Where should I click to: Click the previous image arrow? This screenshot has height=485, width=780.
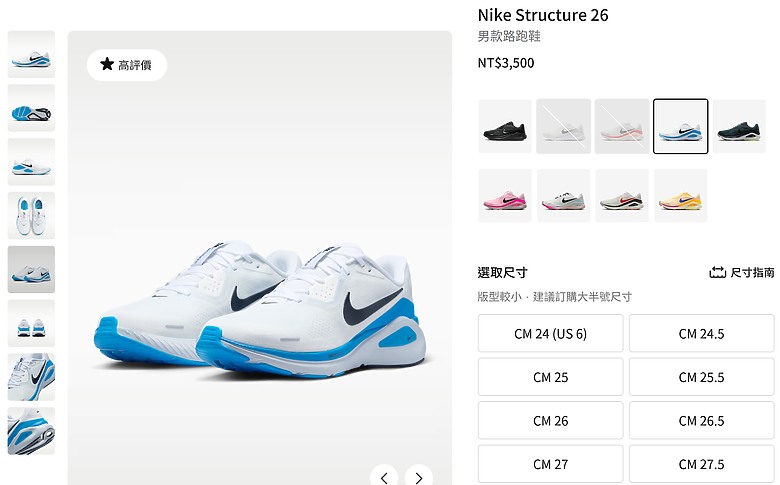point(384,478)
